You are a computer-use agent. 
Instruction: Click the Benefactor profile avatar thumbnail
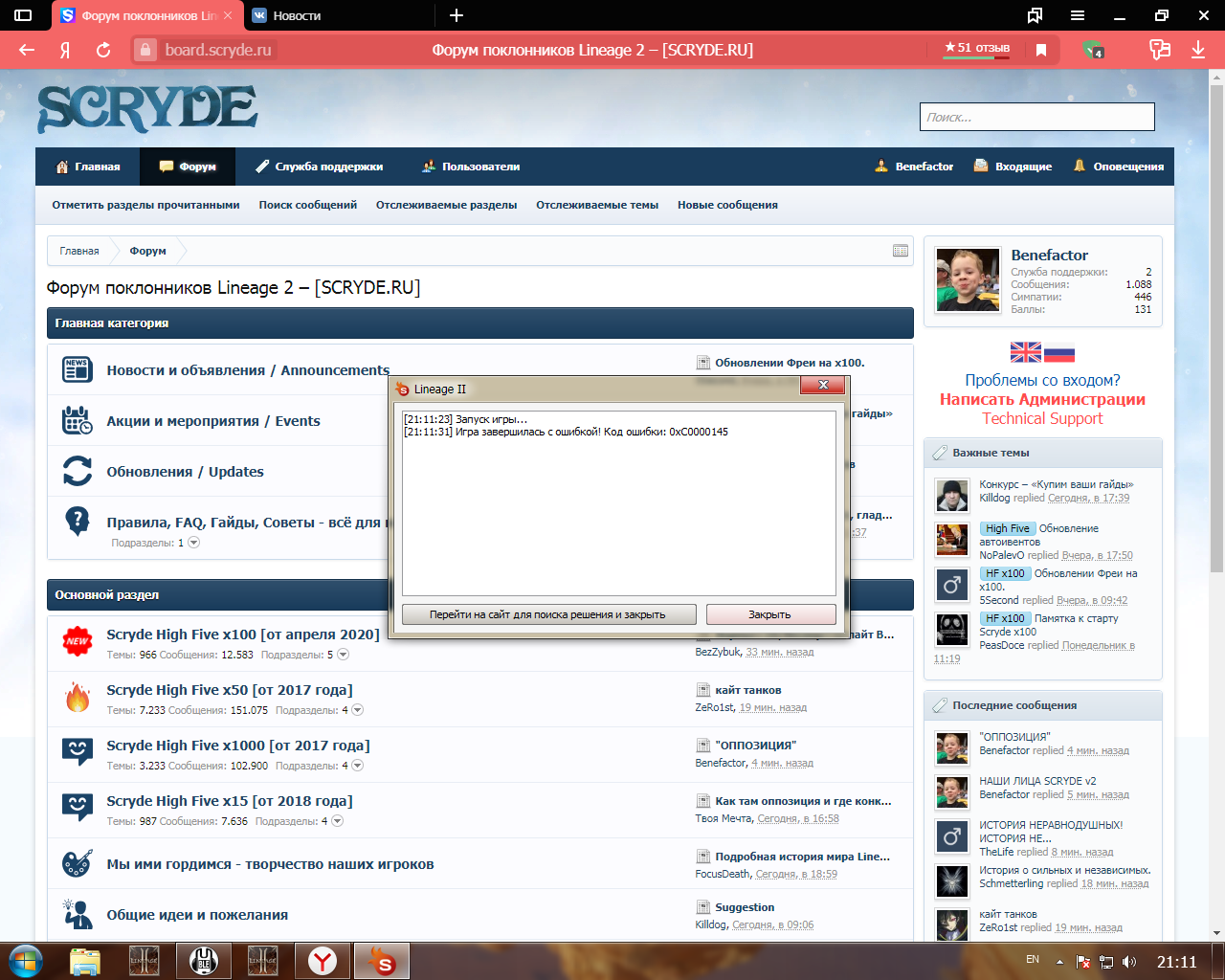point(968,280)
